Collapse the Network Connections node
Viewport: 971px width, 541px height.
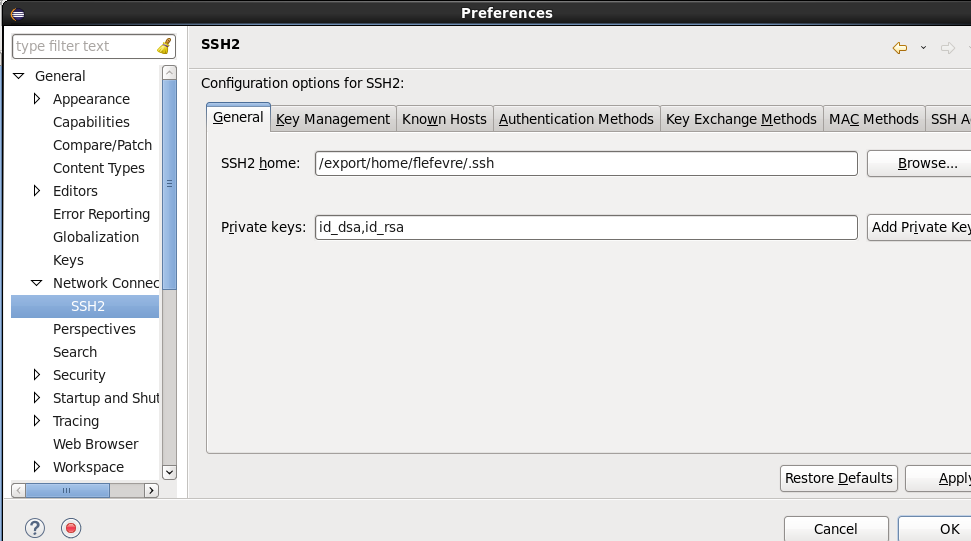pyautogui.click(x=37, y=283)
